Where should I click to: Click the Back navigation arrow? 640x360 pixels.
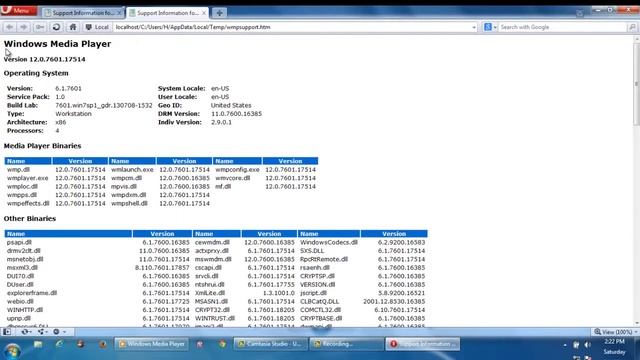pyautogui.click(x=10, y=27)
